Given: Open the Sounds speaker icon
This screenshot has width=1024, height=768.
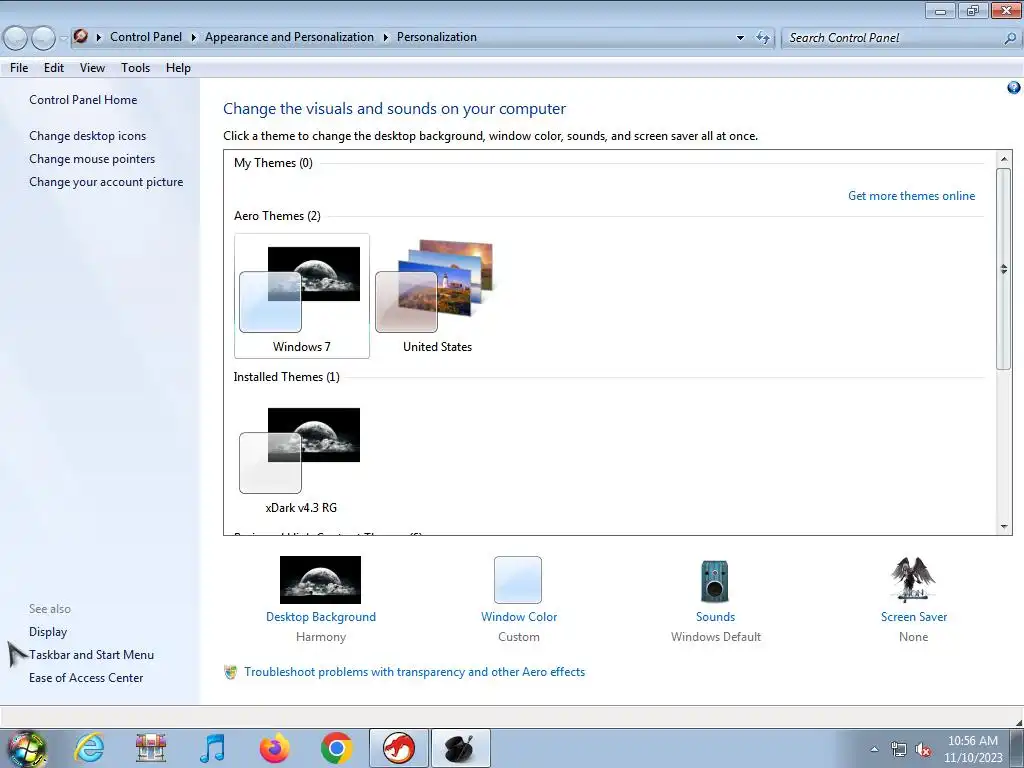Looking at the screenshot, I should [714, 581].
